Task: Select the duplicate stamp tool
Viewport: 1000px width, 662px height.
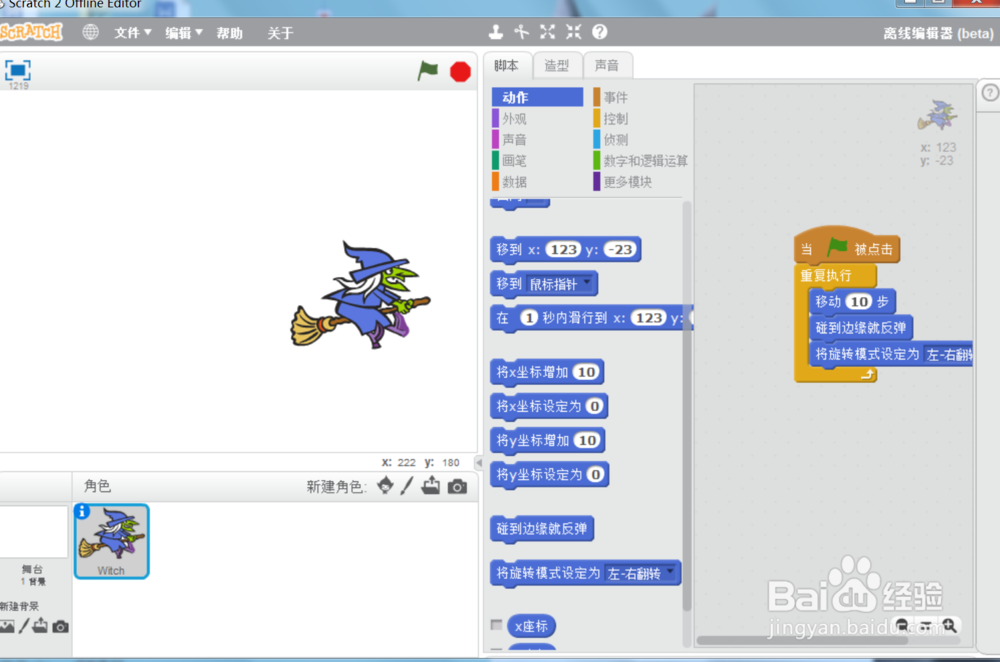Action: (x=496, y=31)
